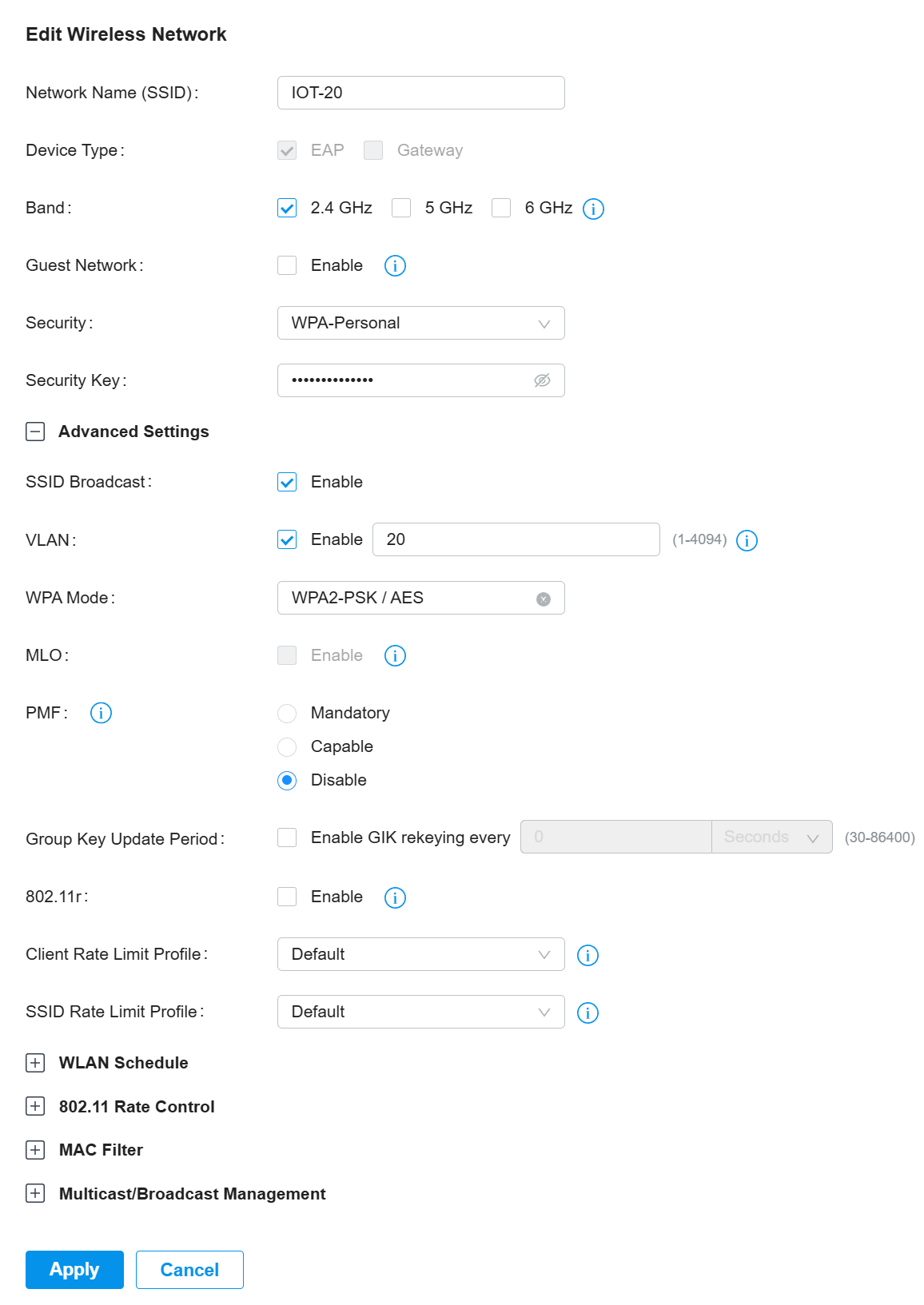Click the Cancel button
Screen dimensions: 924x1305
click(189, 1270)
